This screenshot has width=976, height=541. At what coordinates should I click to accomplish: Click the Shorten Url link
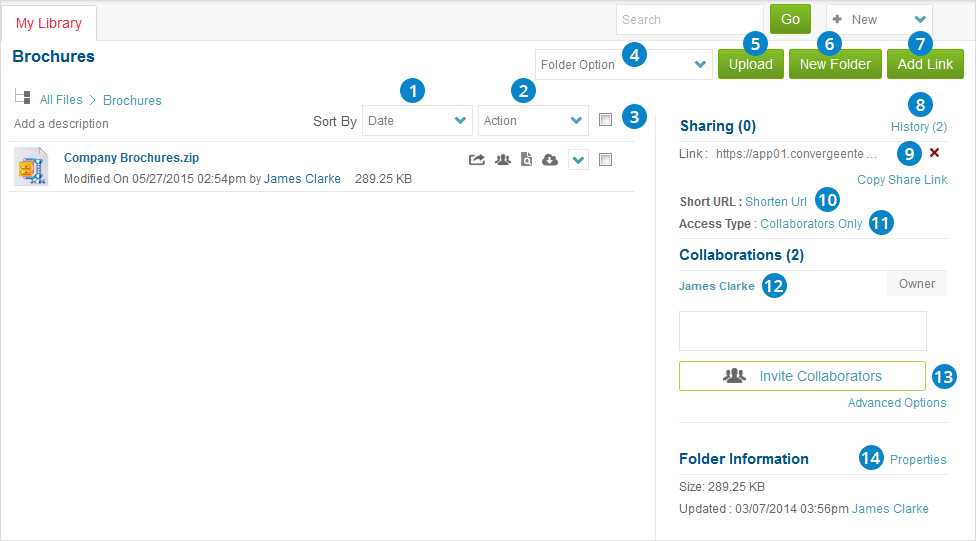[776, 202]
